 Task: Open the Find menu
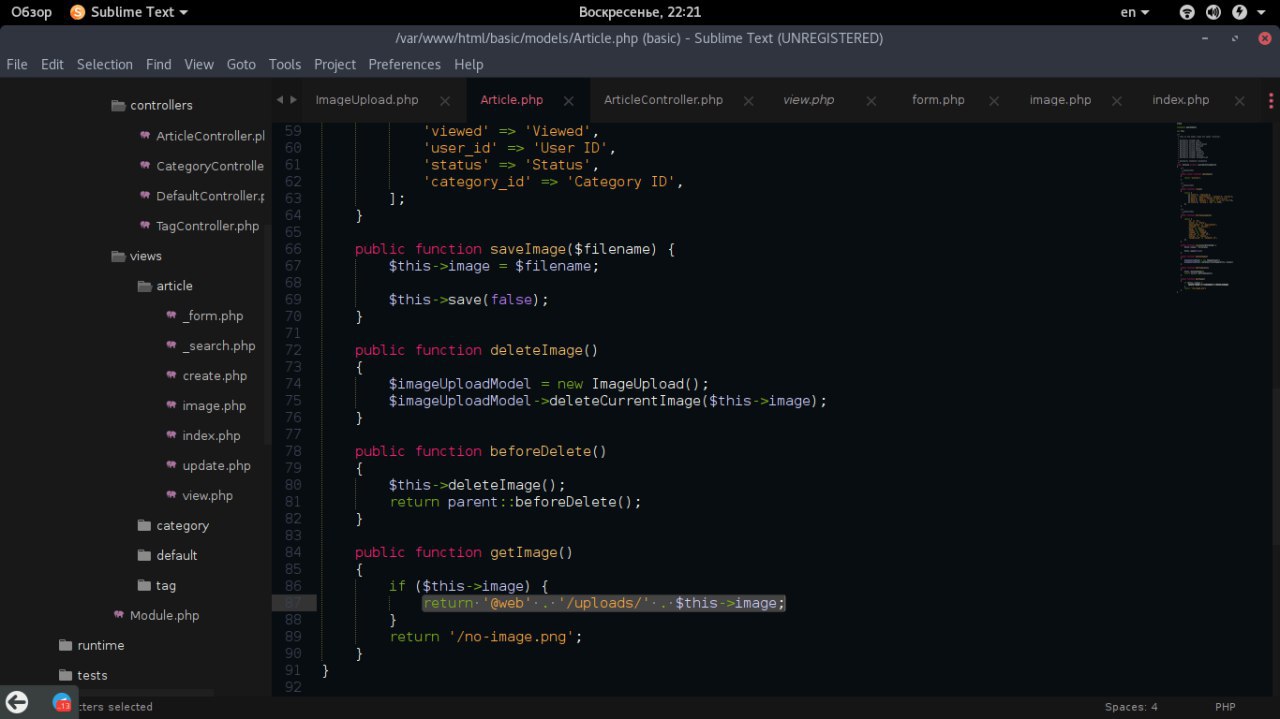(x=159, y=64)
